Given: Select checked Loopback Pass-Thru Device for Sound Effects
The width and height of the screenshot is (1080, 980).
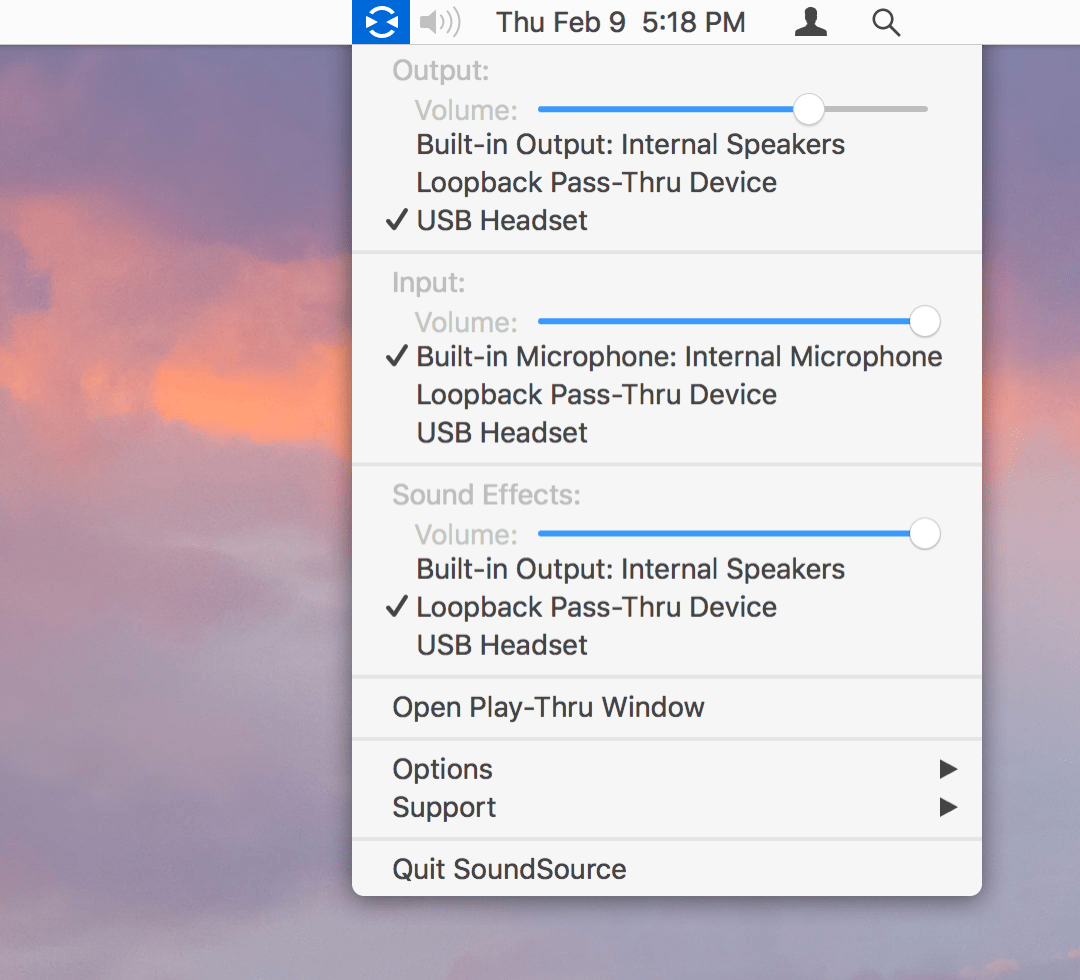Looking at the screenshot, I should (667, 607).
